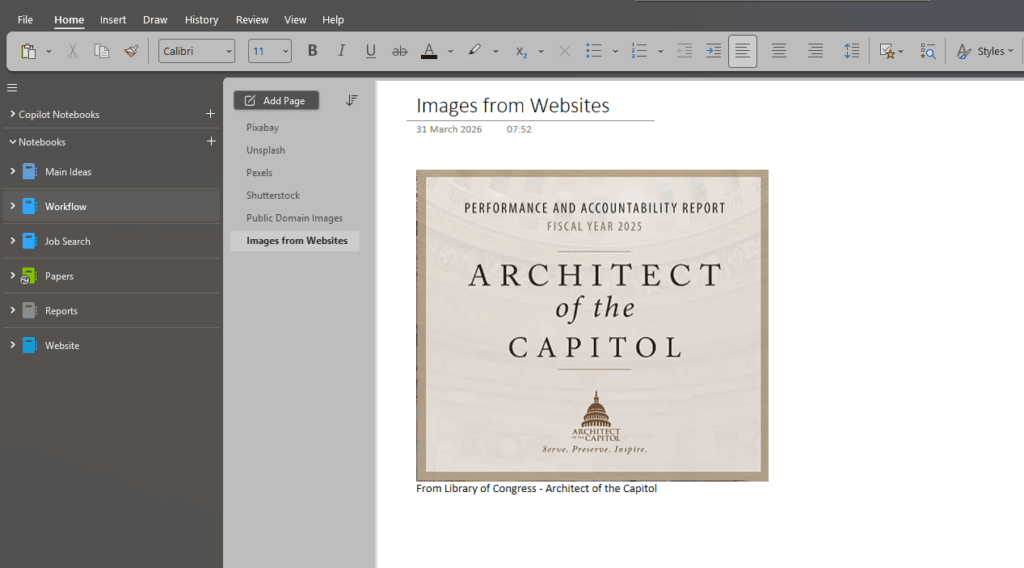Open font color dropdown arrow

tap(450, 51)
